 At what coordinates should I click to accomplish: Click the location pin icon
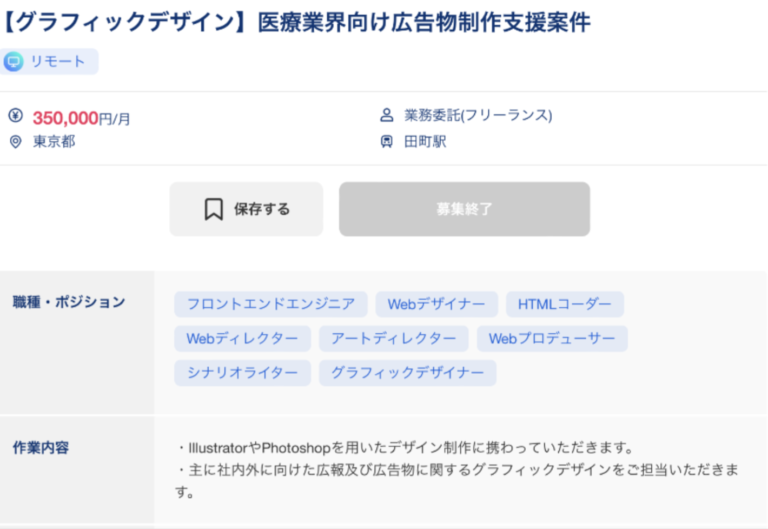15,142
